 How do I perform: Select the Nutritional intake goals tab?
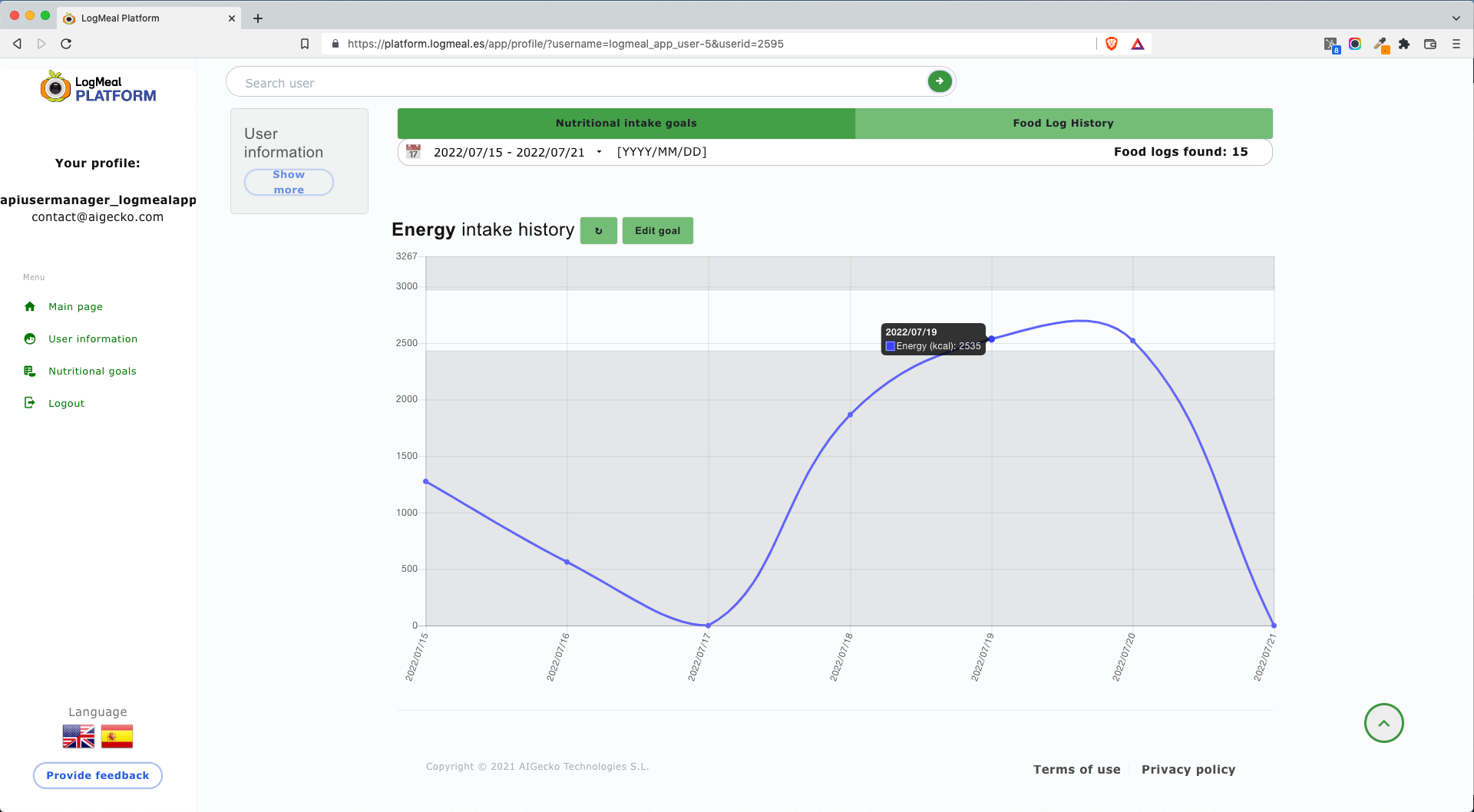(x=625, y=123)
